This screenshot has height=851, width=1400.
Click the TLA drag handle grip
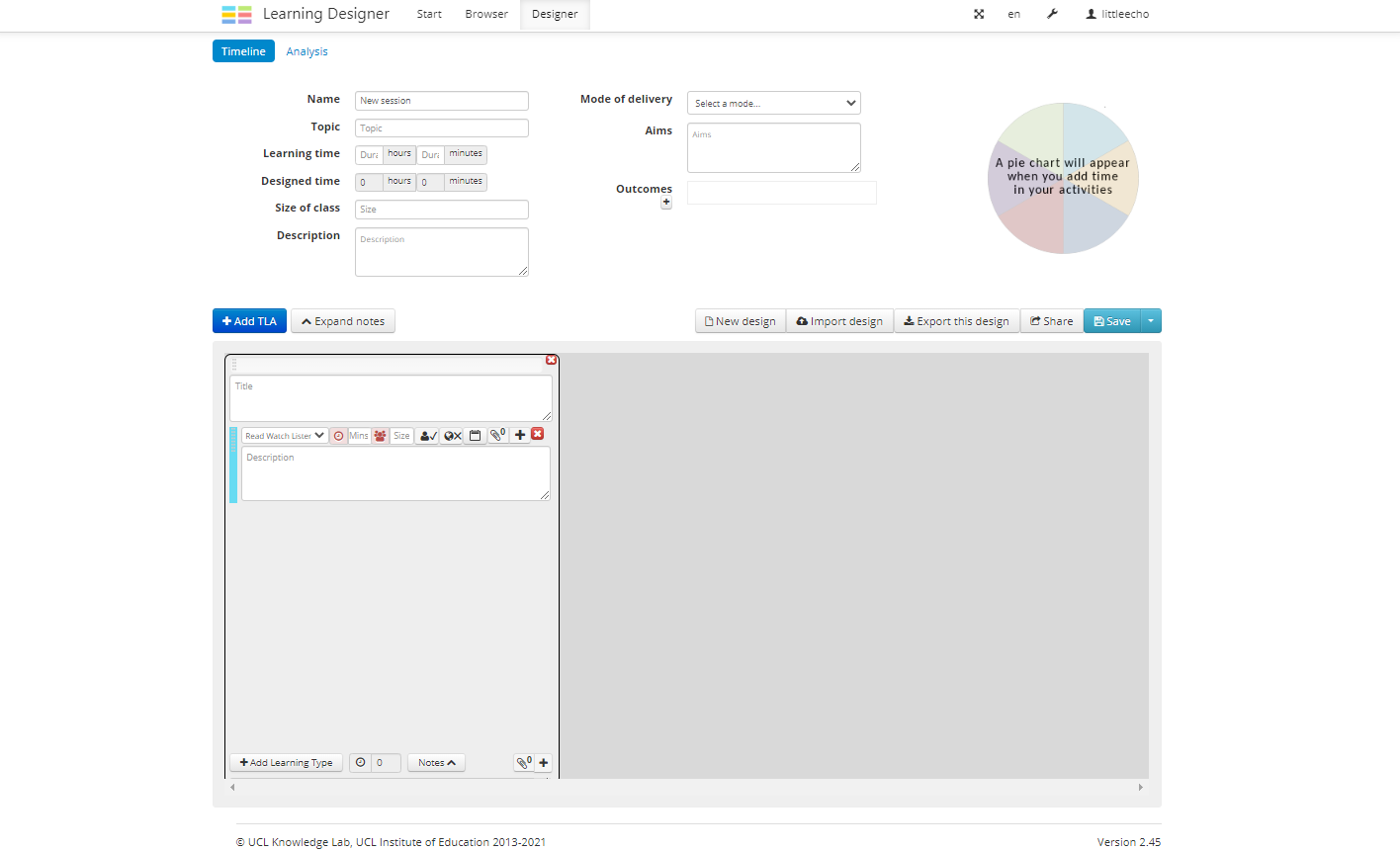(x=234, y=365)
